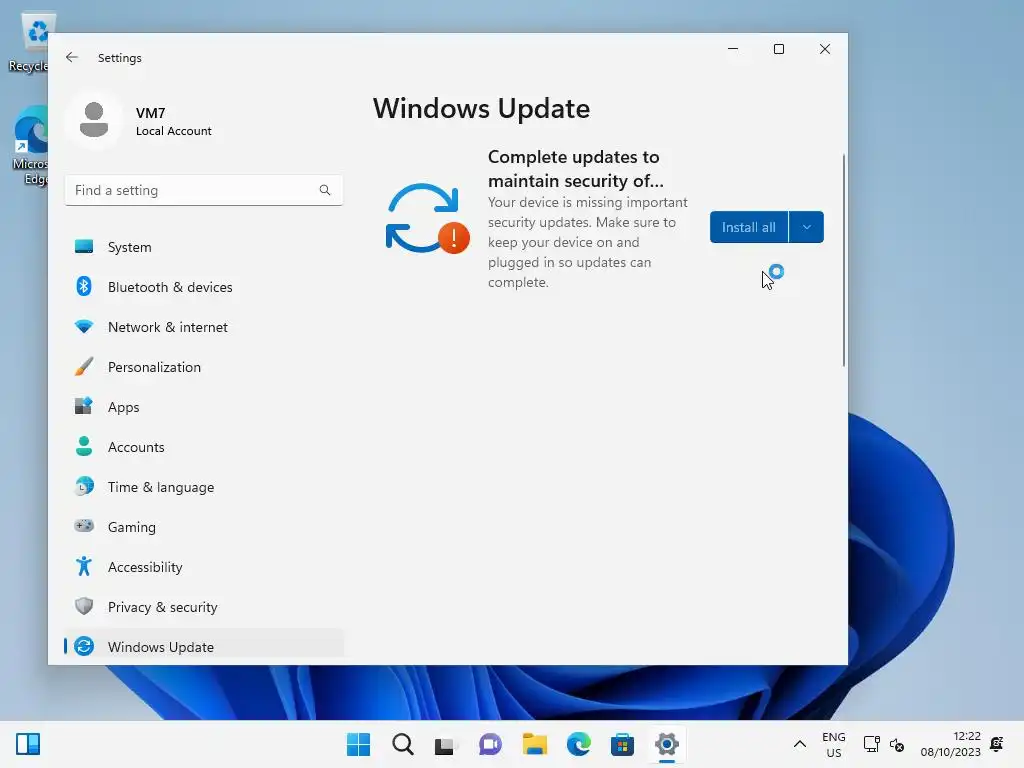Screen dimensions: 1024x768
Task: Show hidden system tray icons
Action: [799, 744]
